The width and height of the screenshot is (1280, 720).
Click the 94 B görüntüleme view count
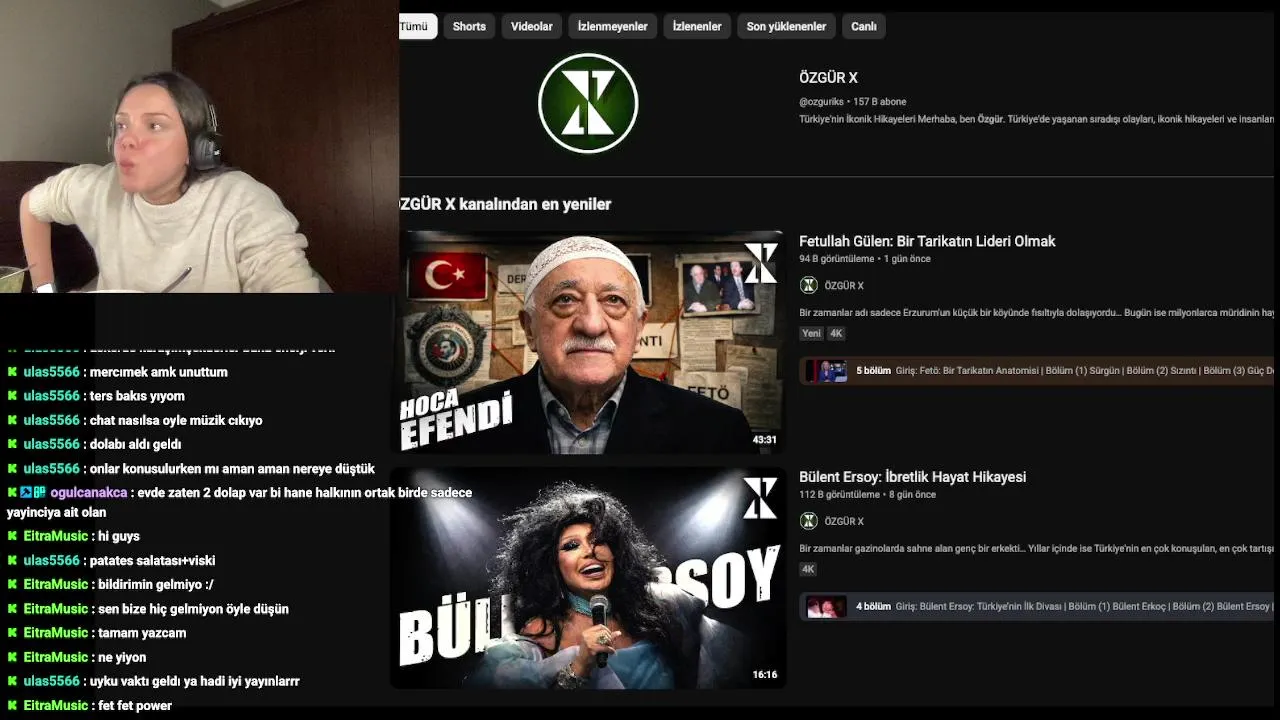[x=836, y=259]
